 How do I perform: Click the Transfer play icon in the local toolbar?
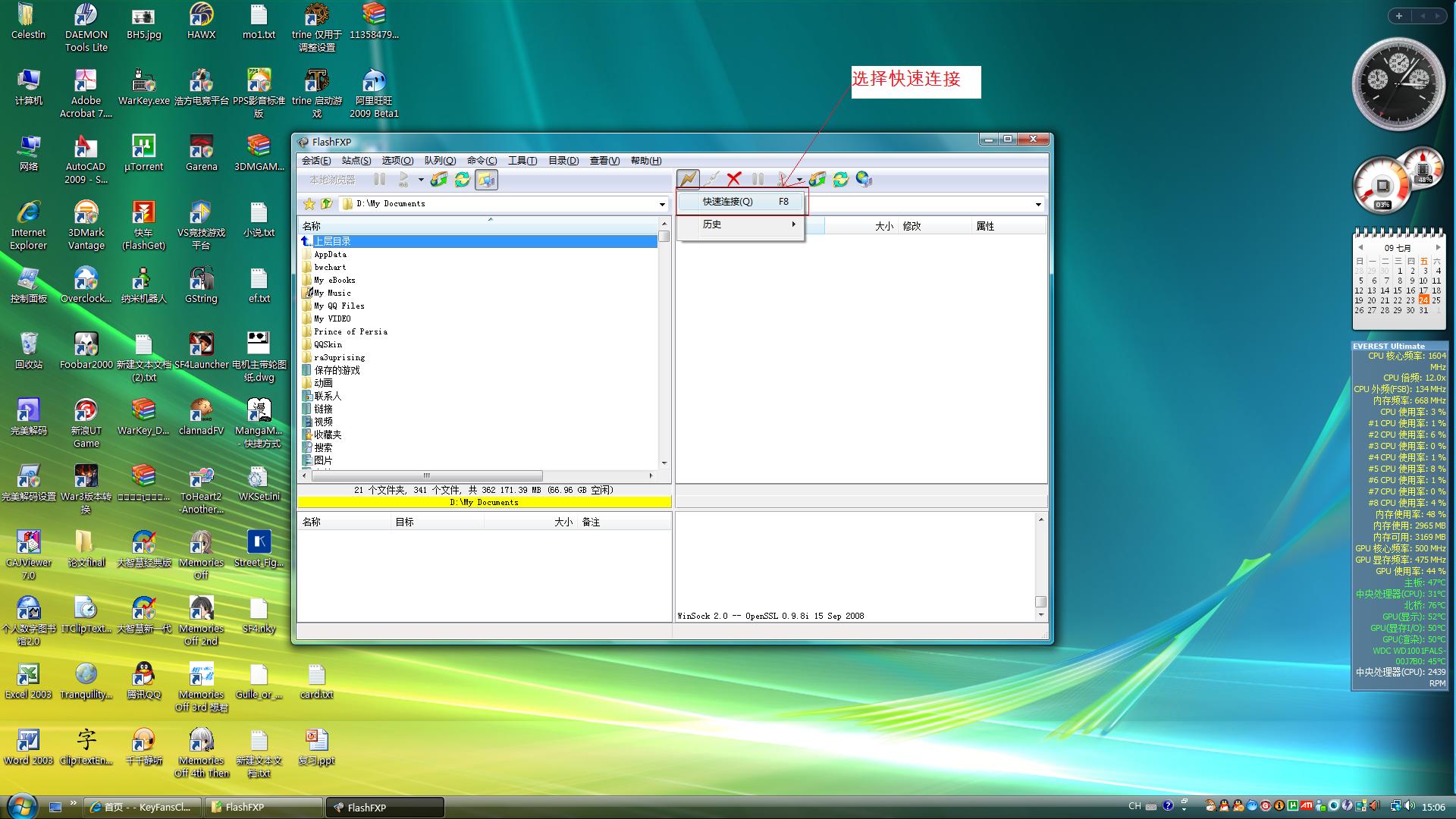403,180
